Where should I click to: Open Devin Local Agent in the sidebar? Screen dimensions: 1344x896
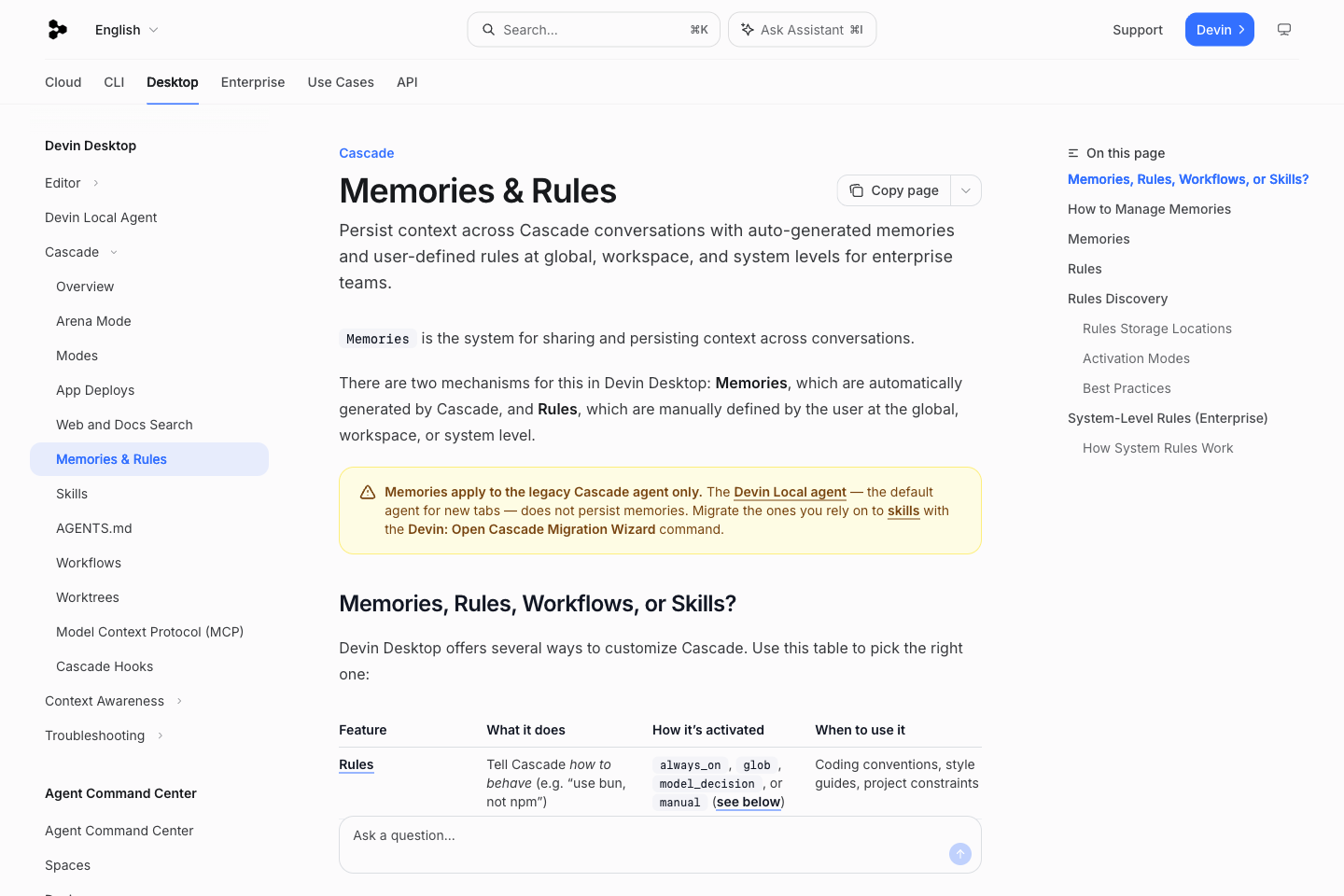[x=101, y=217]
